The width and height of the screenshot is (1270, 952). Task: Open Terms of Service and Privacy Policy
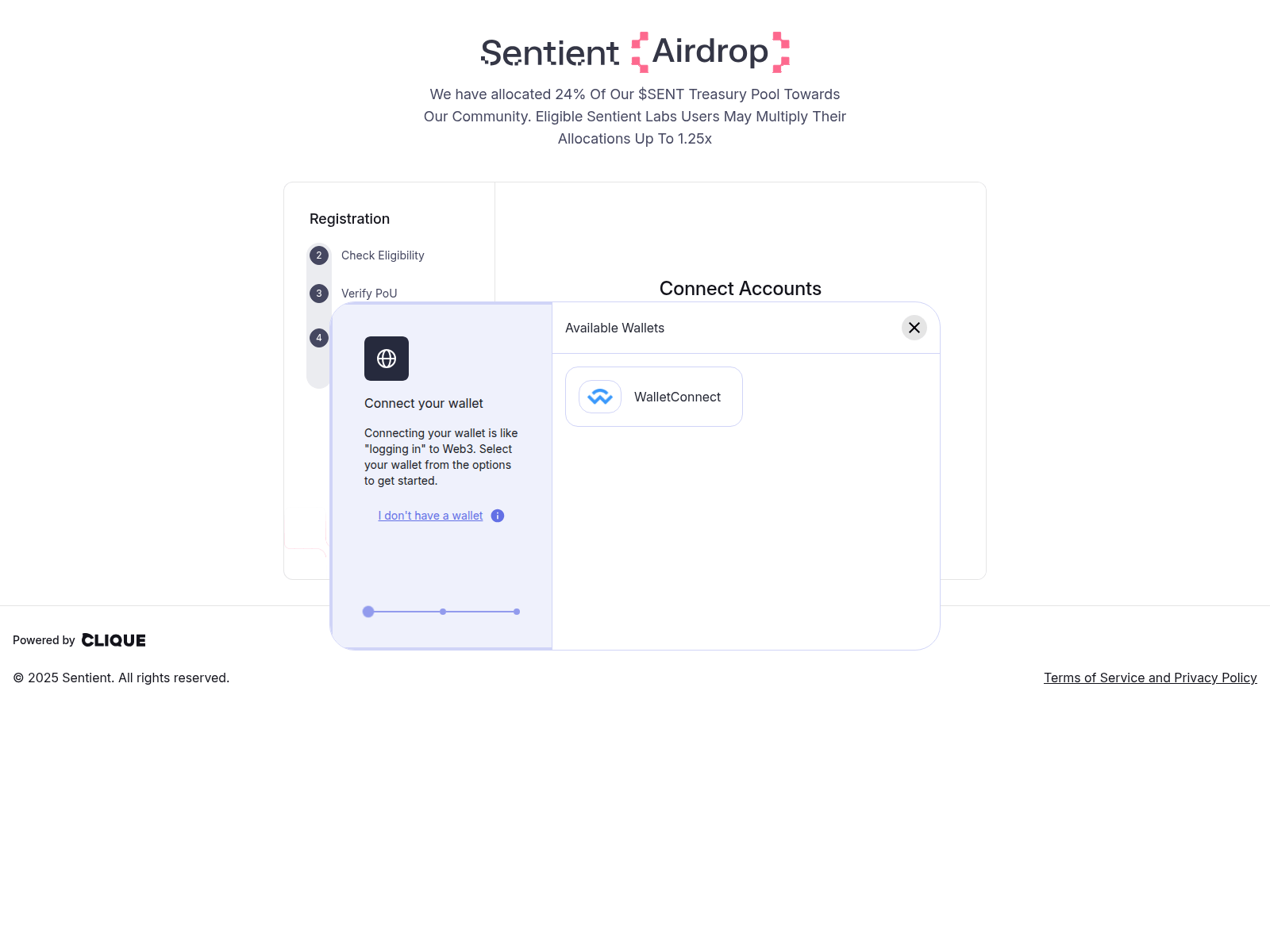point(1150,678)
